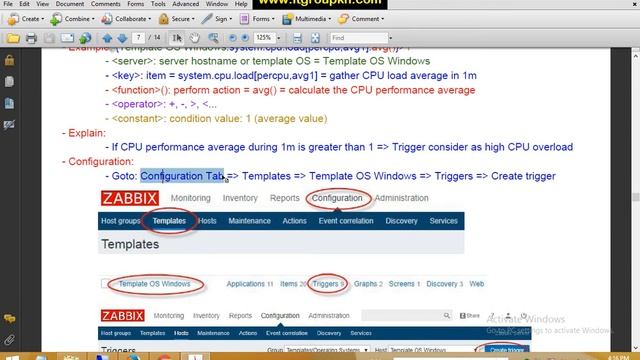Open the Sign dropdown
640x360 pixels.
[217, 19]
